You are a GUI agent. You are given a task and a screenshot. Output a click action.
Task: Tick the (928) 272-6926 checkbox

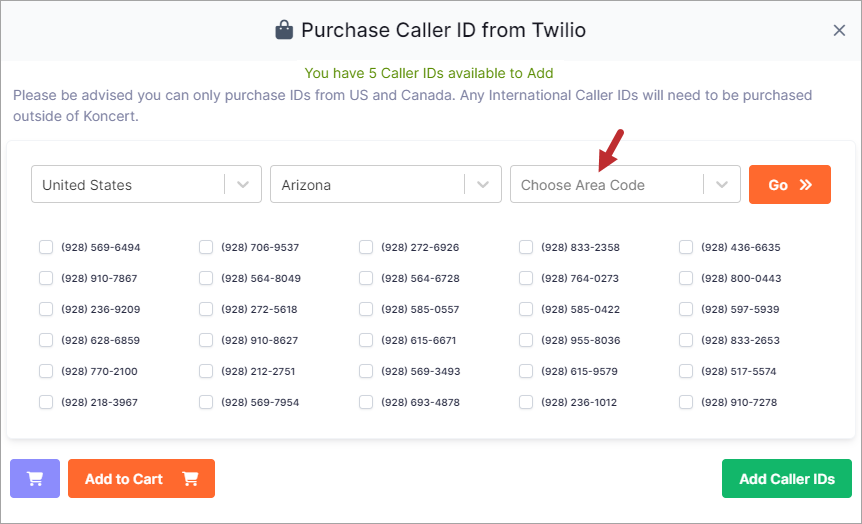[x=366, y=247]
